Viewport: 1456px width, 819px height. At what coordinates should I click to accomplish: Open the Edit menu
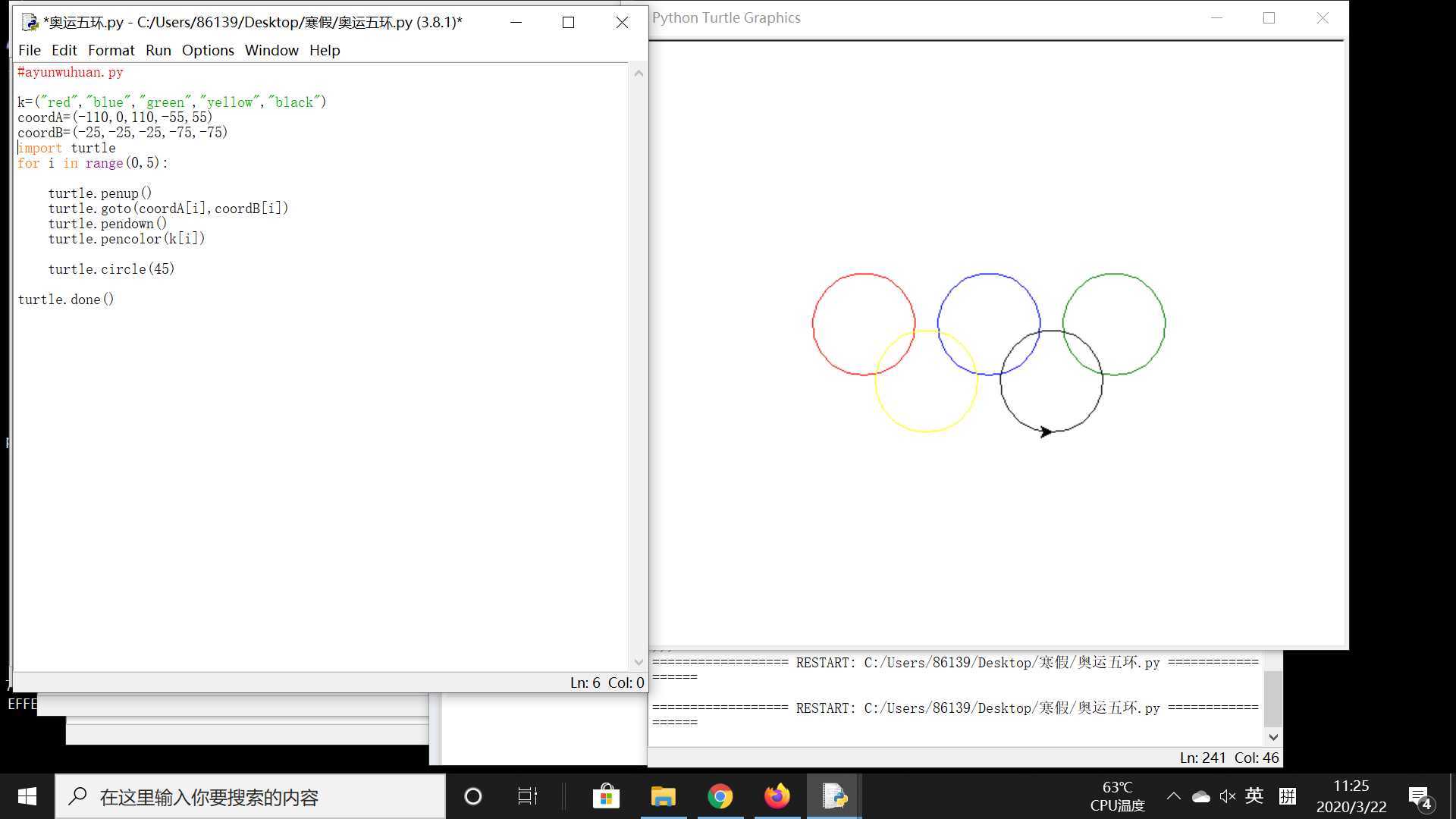pyautogui.click(x=64, y=50)
